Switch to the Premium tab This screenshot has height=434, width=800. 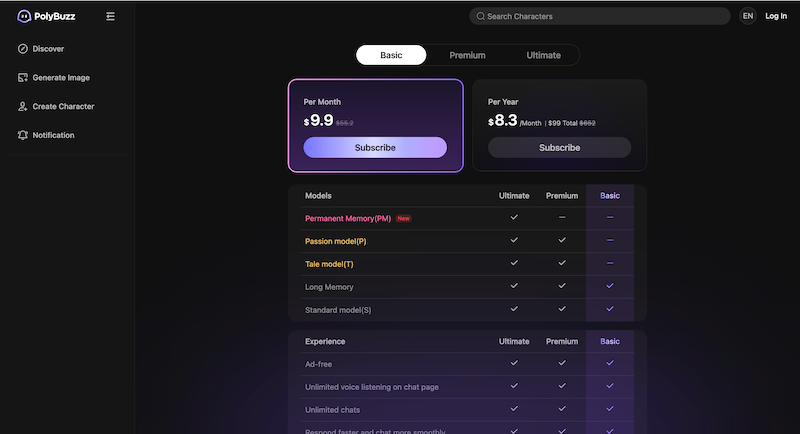coord(467,55)
